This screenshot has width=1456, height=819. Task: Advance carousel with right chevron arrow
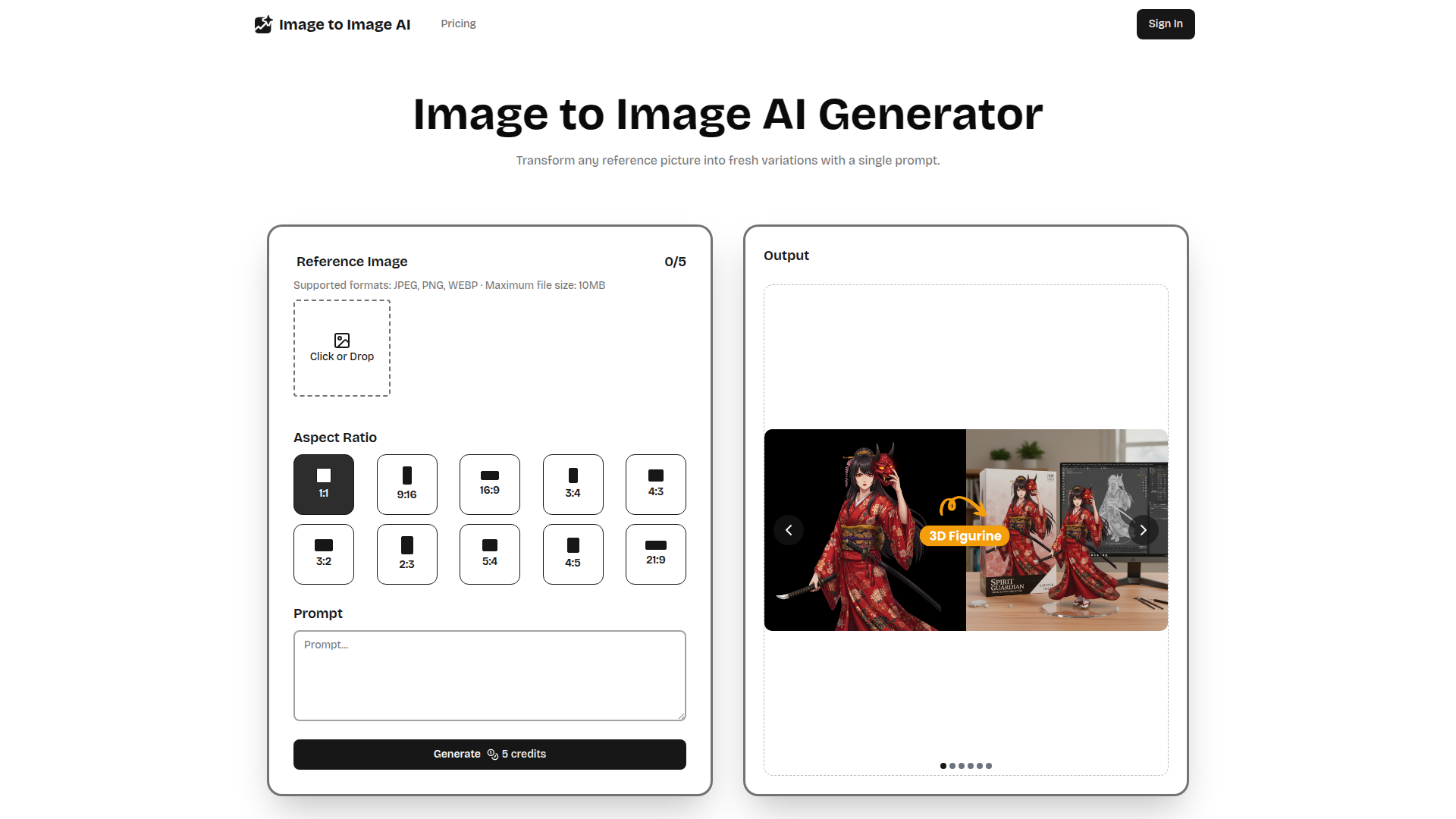(1143, 530)
